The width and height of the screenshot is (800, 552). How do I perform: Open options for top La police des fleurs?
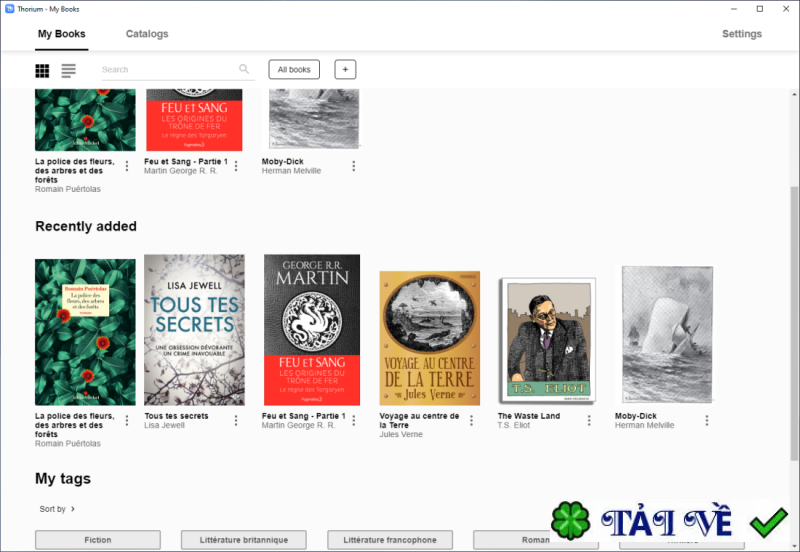click(127, 166)
